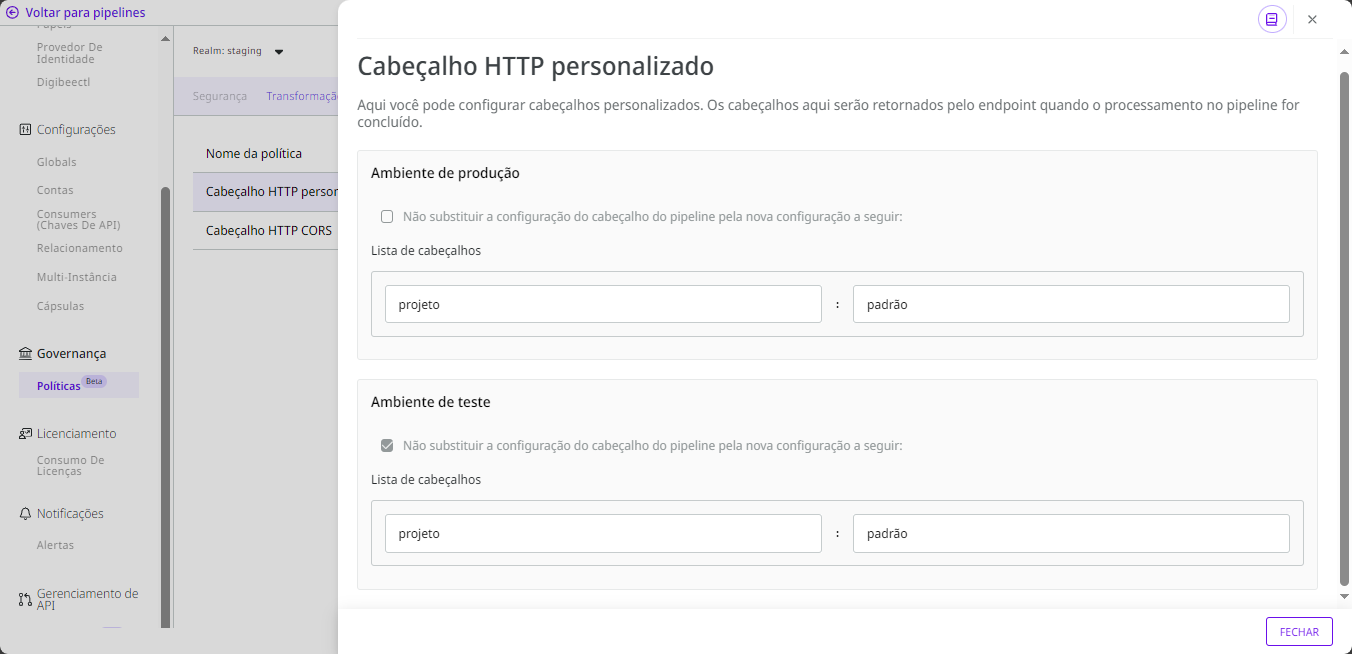Click the production 'projeto' header name field
Screen dimensions: 1352x654
point(603,305)
